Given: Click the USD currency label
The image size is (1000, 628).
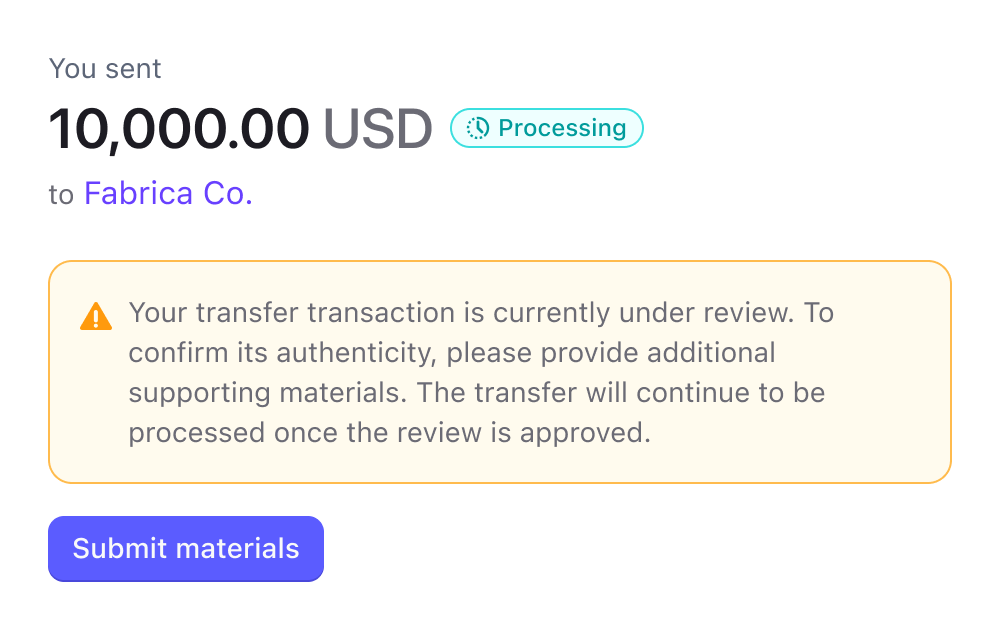Looking at the screenshot, I should click(377, 129).
